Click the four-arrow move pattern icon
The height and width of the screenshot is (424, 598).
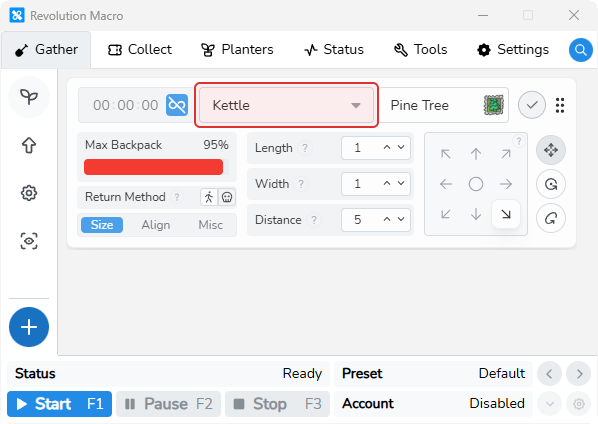click(x=551, y=150)
